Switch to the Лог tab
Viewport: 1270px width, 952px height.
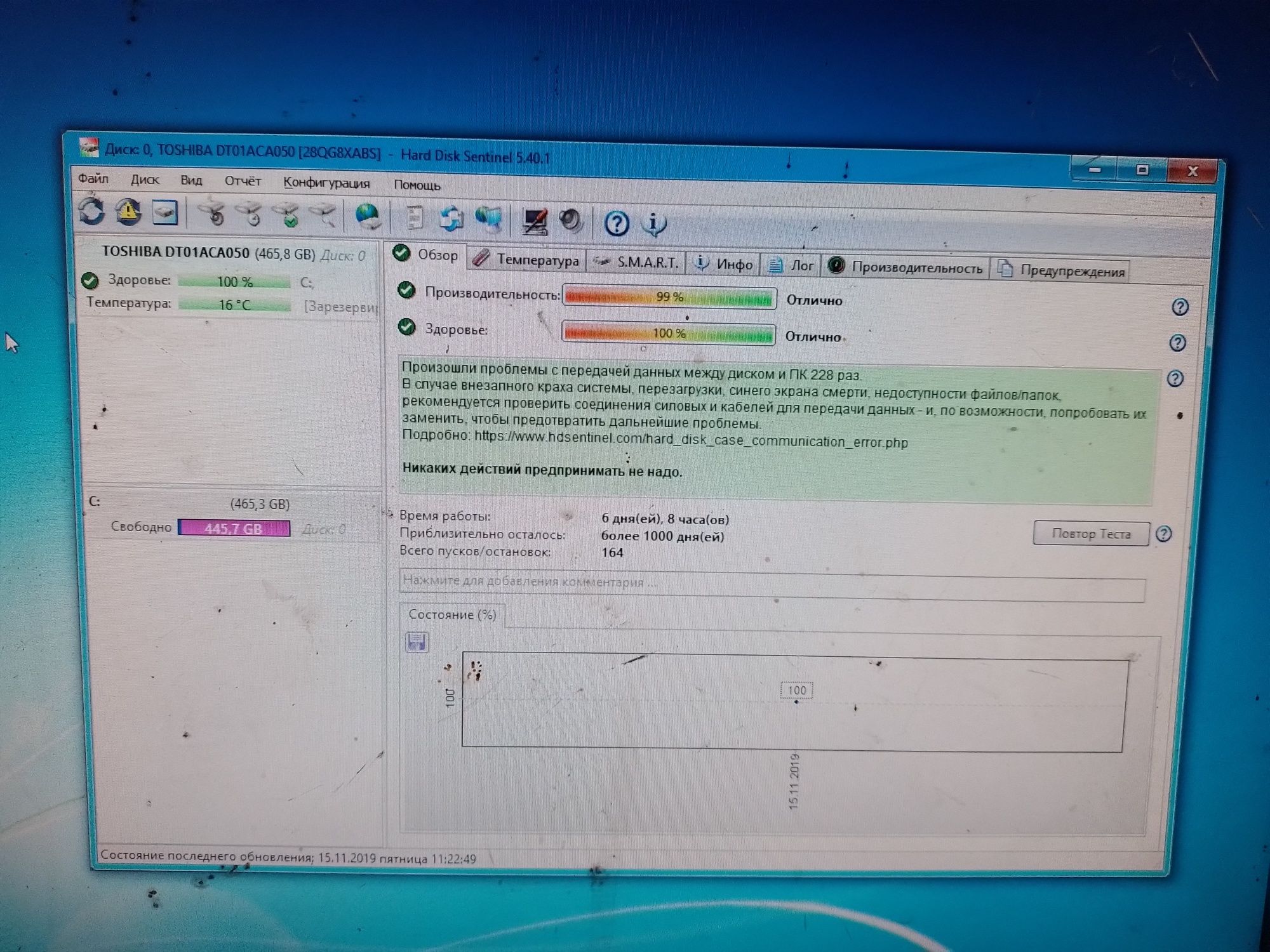(791, 265)
